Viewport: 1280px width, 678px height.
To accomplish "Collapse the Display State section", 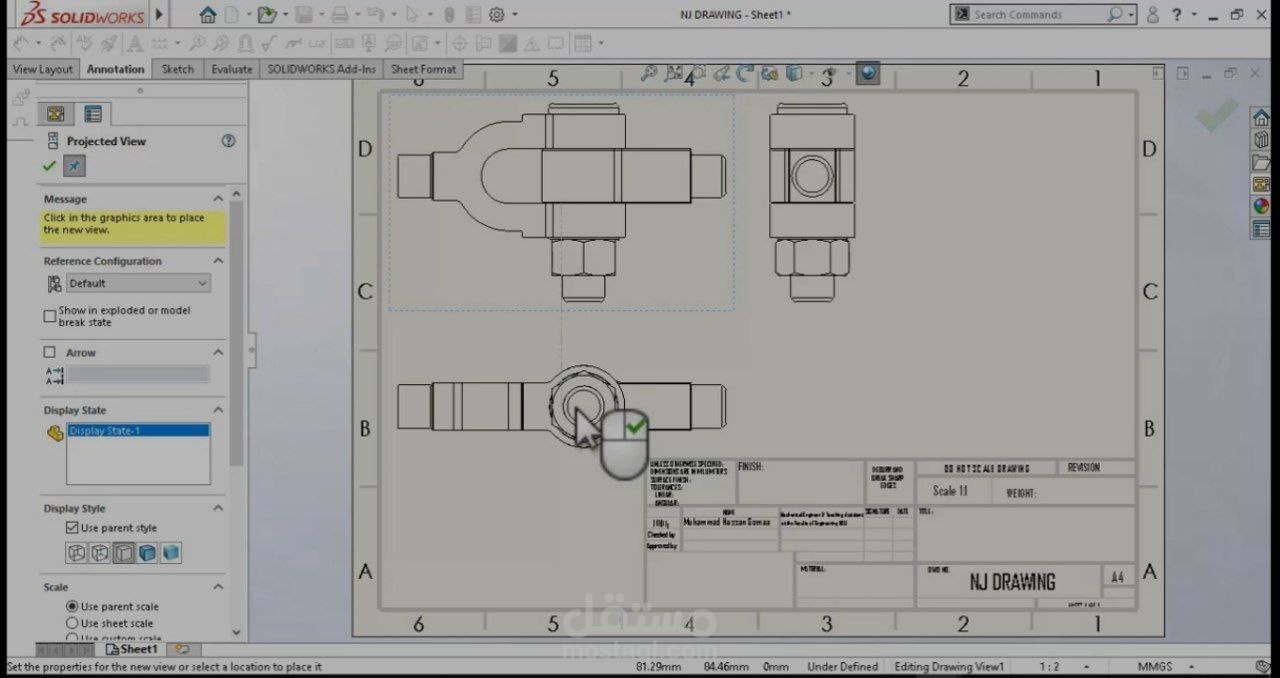I will (x=217, y=410).
